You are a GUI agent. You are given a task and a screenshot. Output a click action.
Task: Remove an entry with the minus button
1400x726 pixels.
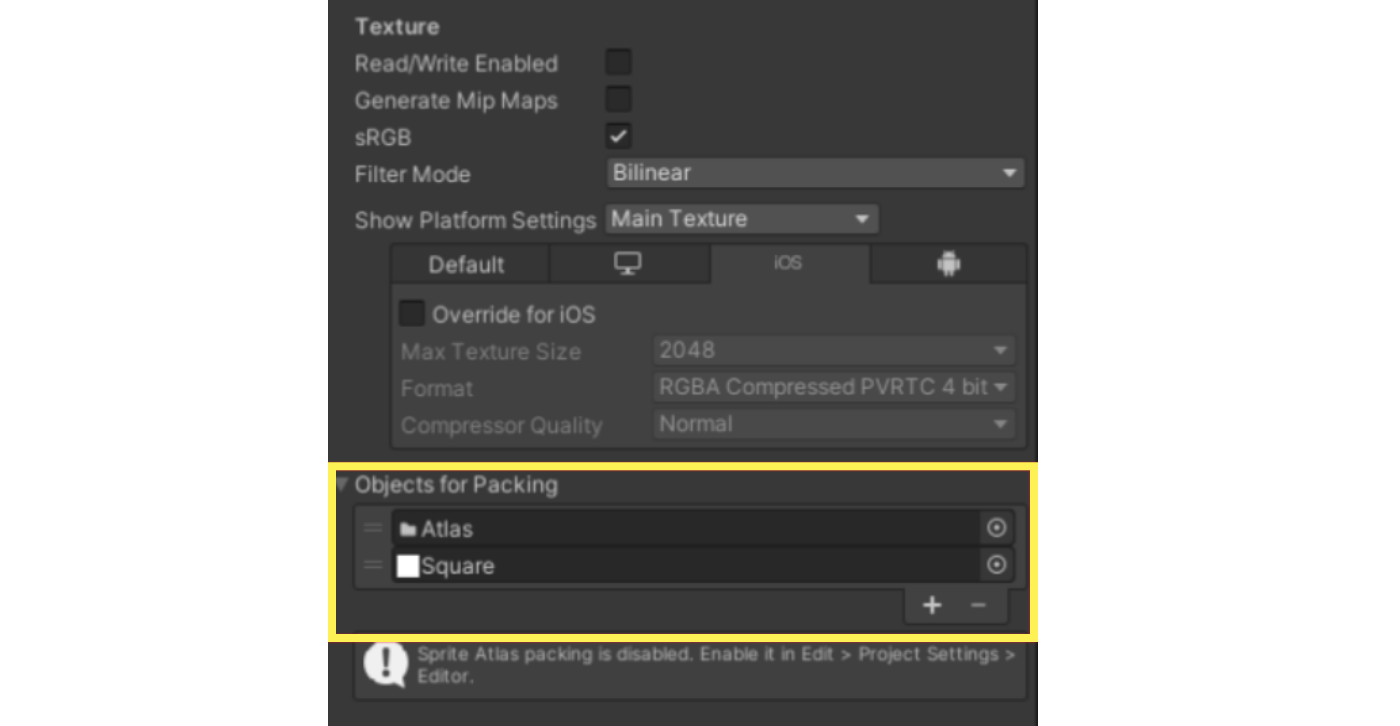point(980,604)
